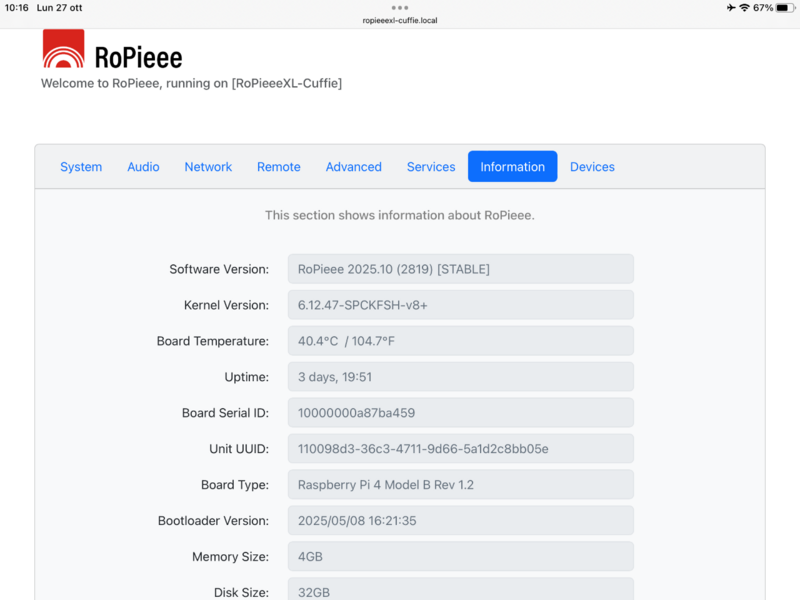Click the Software Version field

point(460,269)
